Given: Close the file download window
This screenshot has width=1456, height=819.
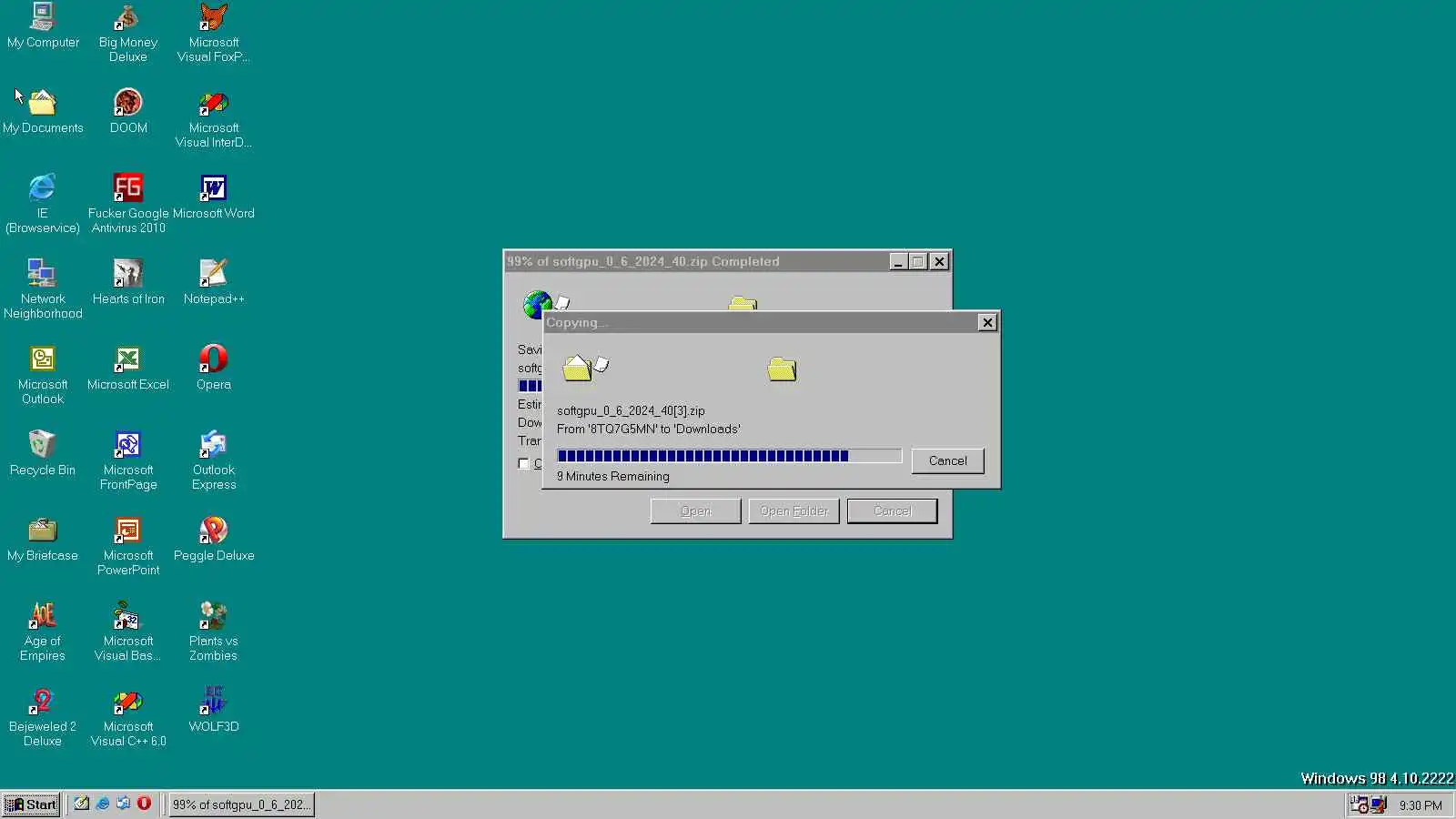Looking at the screenshot, I should click(939, 261).
